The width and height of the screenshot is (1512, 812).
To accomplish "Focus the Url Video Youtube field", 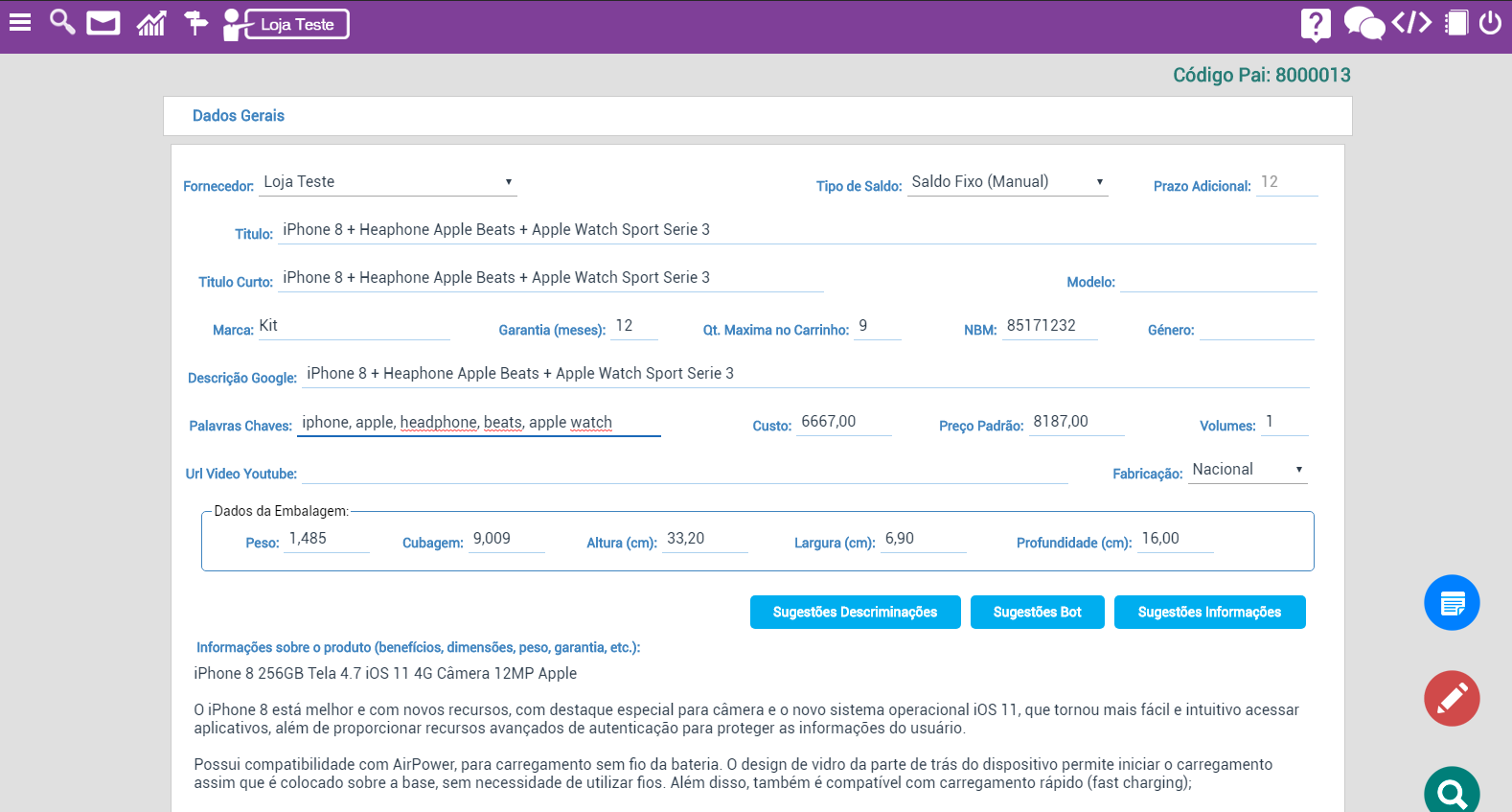I will tap(685, 471).
